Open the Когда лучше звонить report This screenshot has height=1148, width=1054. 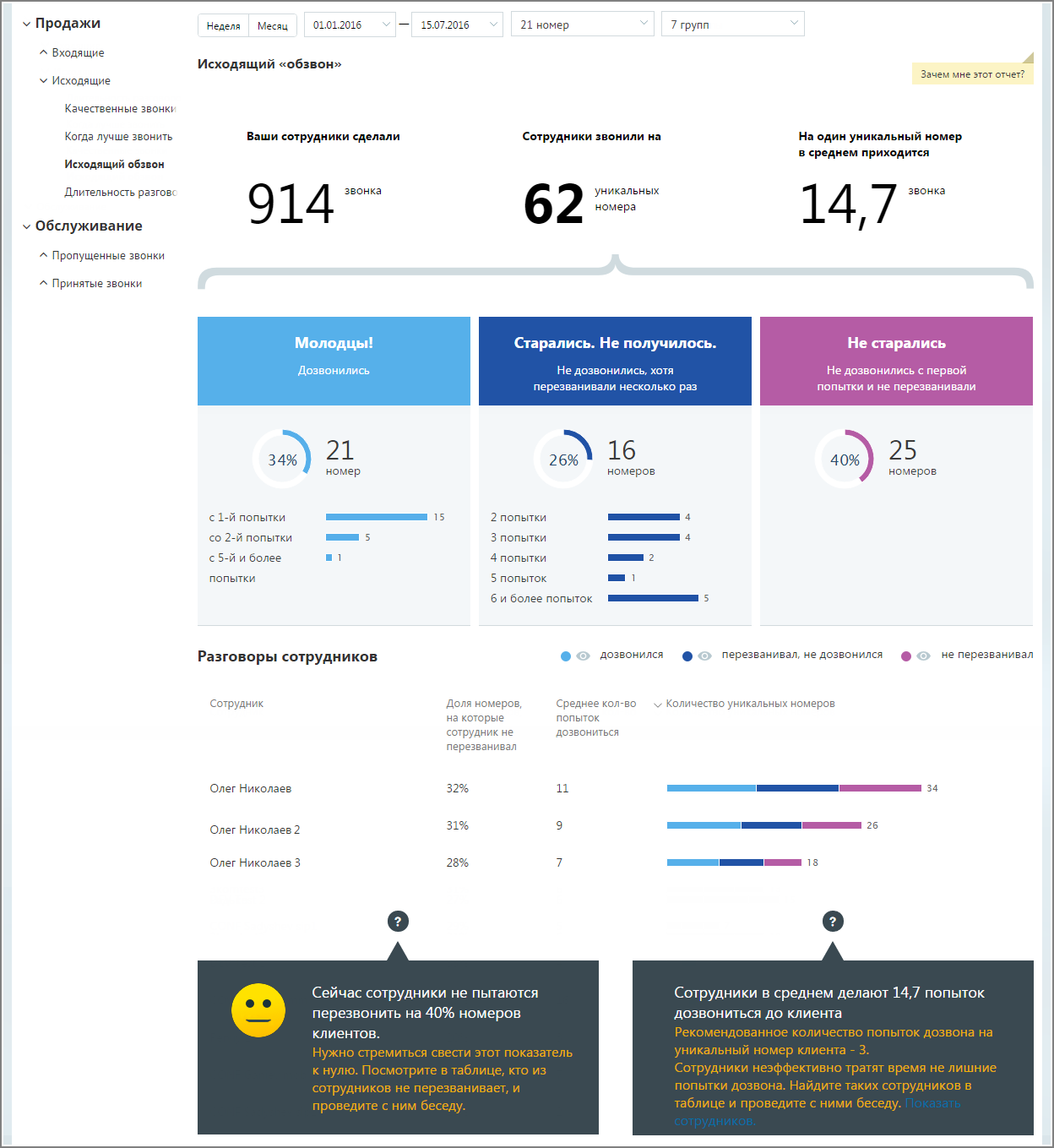tap(118, 136)
